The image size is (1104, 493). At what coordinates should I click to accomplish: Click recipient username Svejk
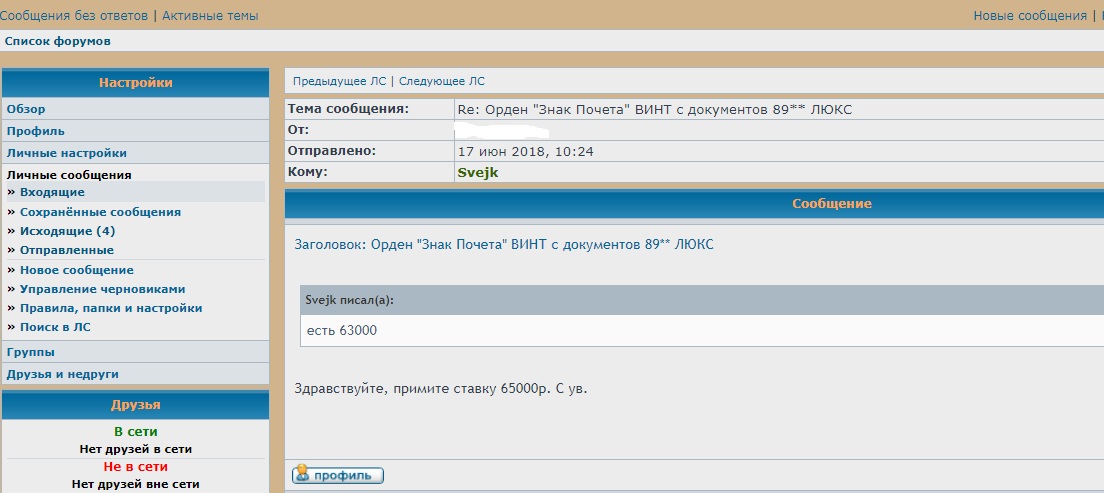pyautogui.click(x=477, y=172)
